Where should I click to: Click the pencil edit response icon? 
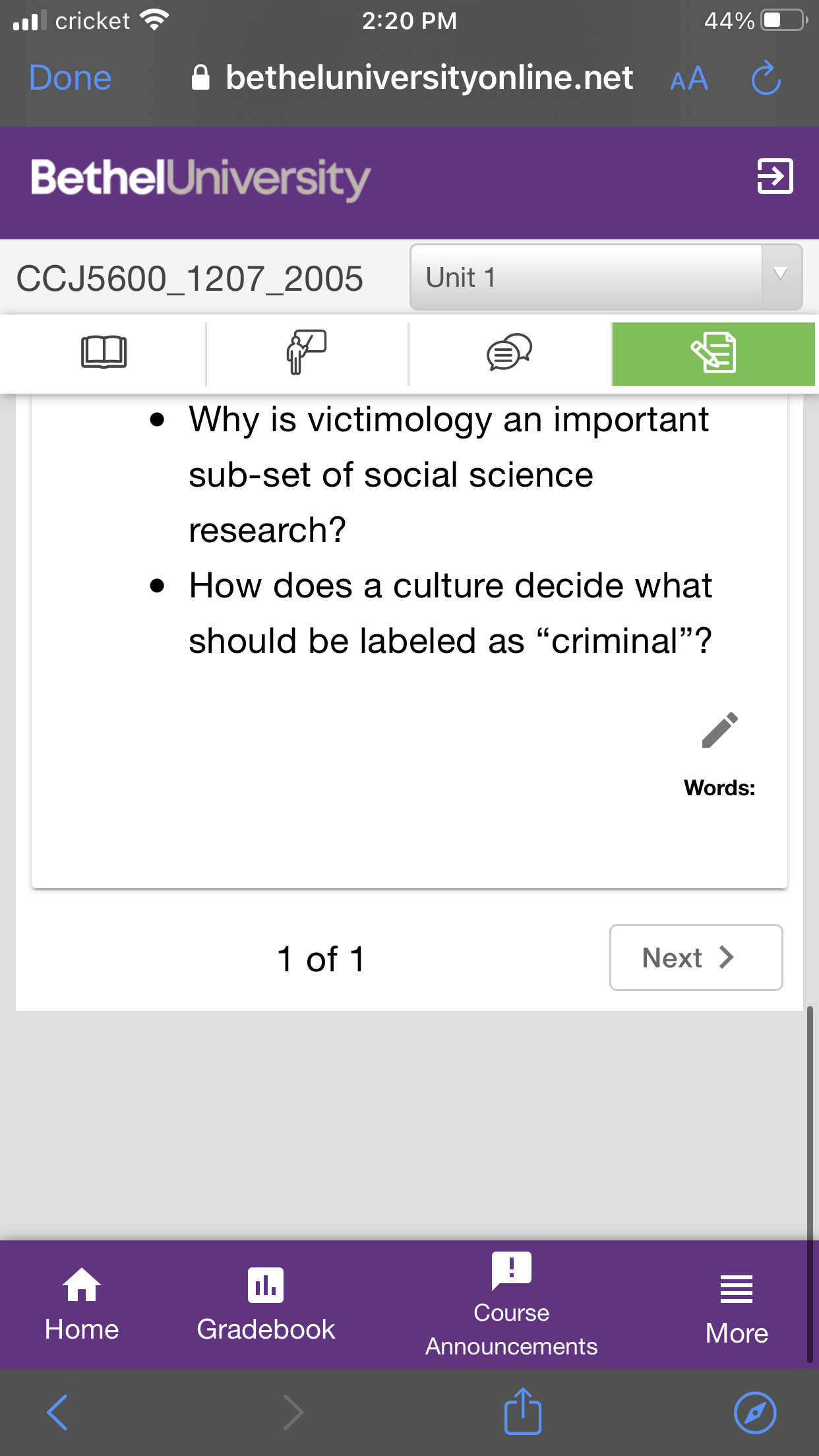pos(719,731)
